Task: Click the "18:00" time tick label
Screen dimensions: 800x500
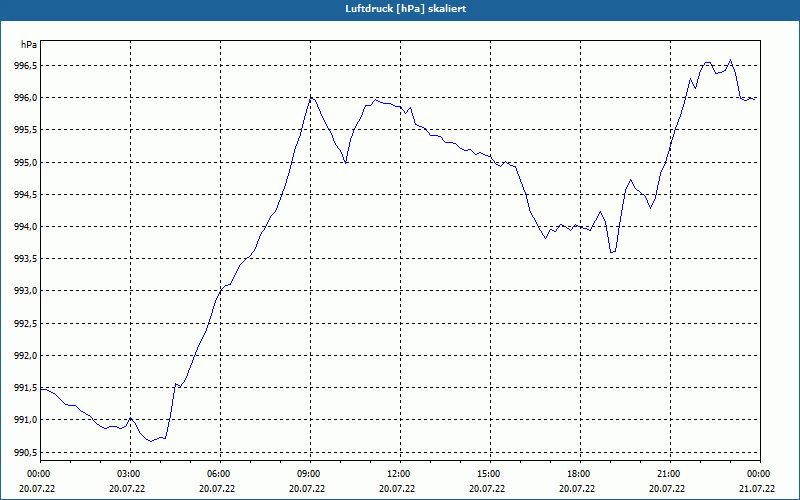Action: point(580,474)
